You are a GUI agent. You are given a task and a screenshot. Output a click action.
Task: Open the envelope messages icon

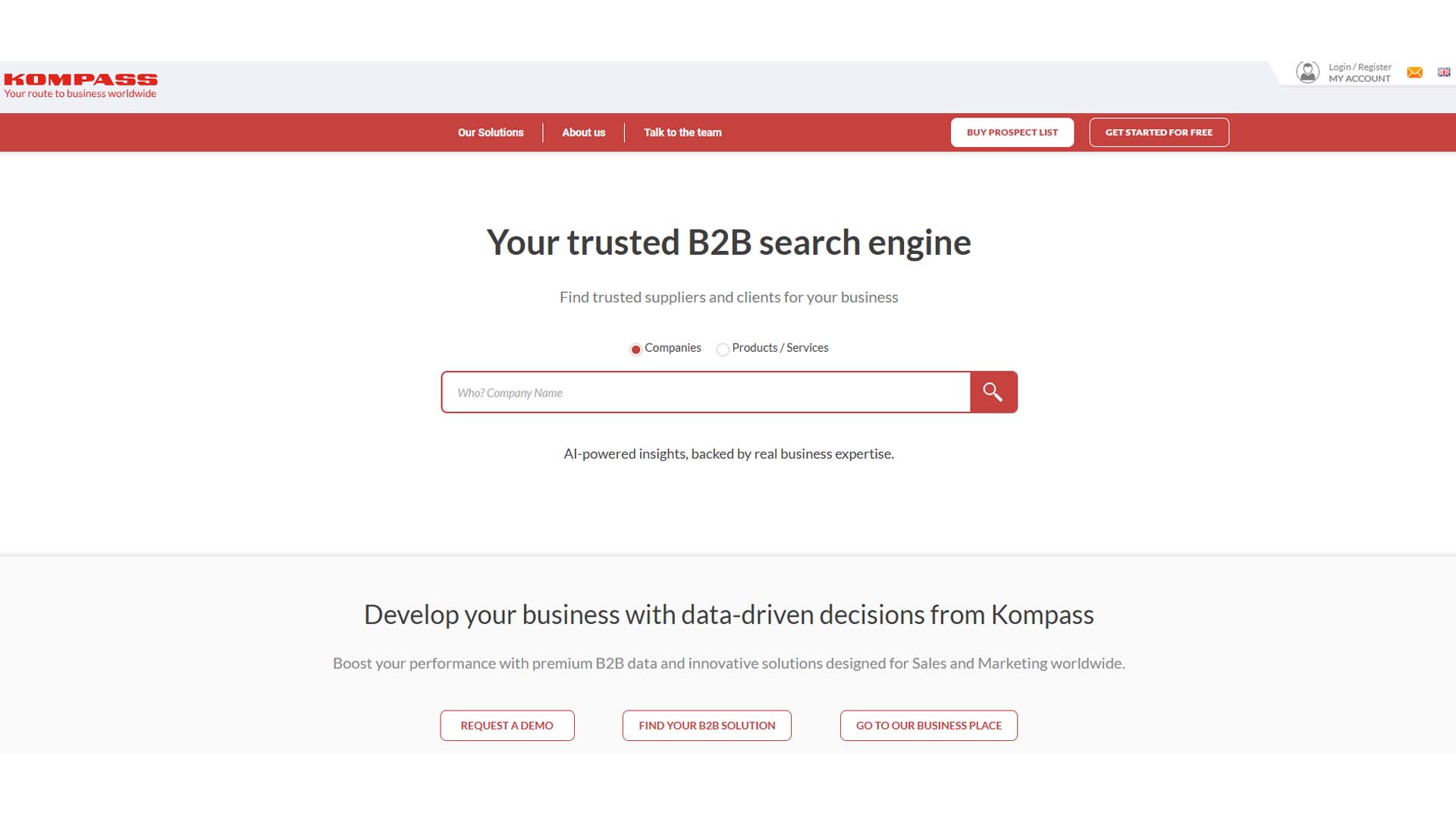[1414, 73]
